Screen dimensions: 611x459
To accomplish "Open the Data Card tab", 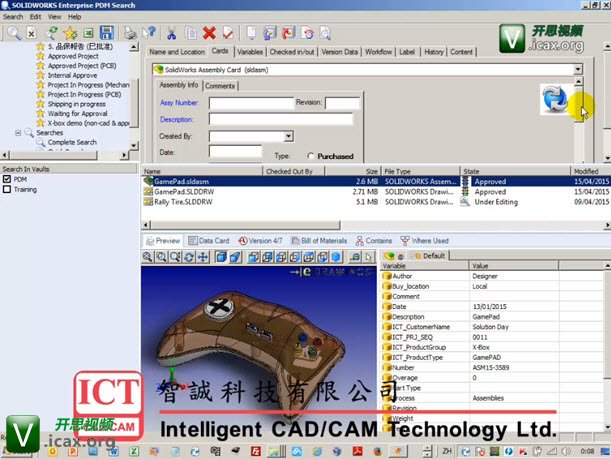I will (209, 241).
